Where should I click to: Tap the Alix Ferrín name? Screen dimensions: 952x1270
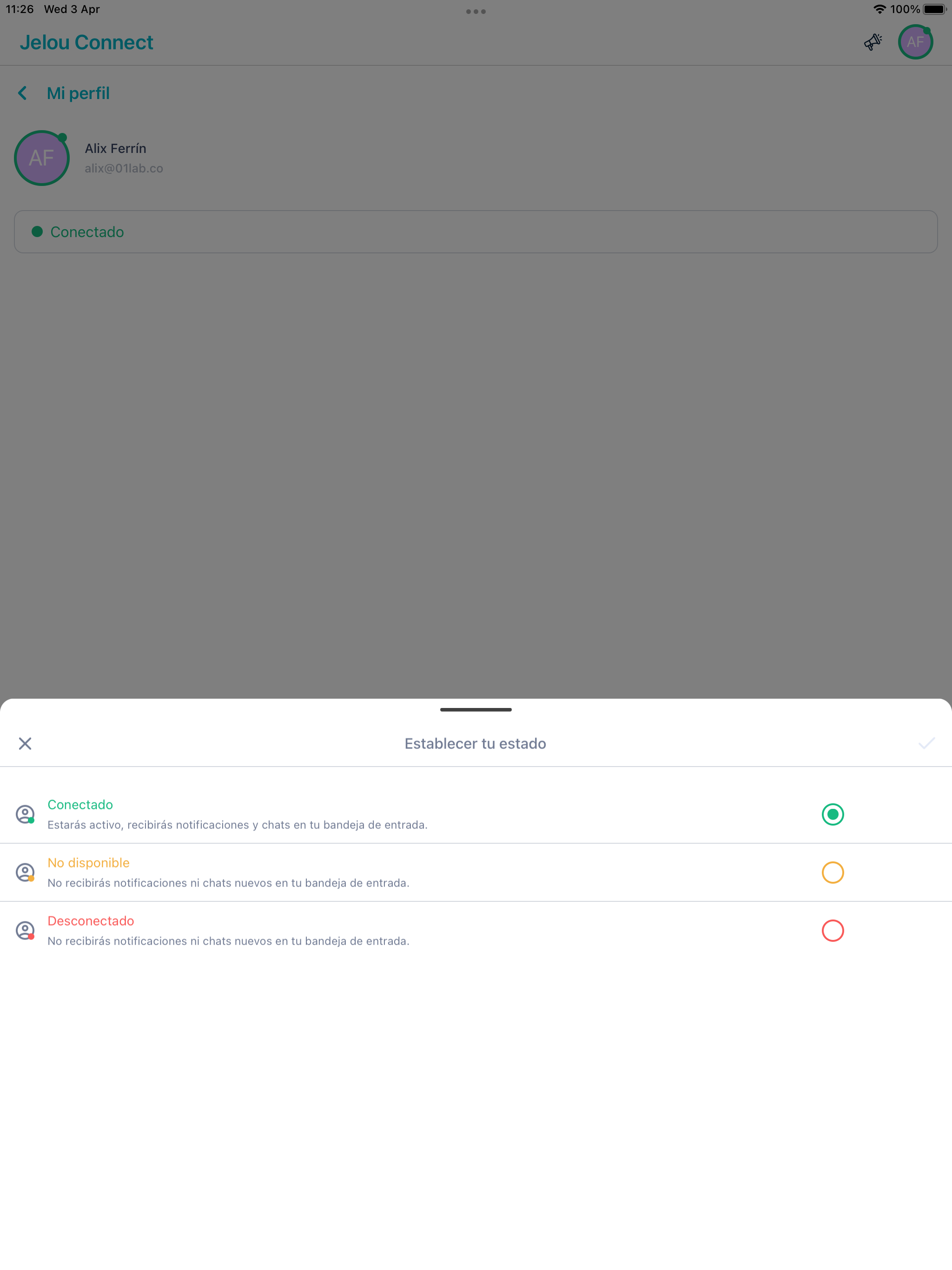(115, 148)
